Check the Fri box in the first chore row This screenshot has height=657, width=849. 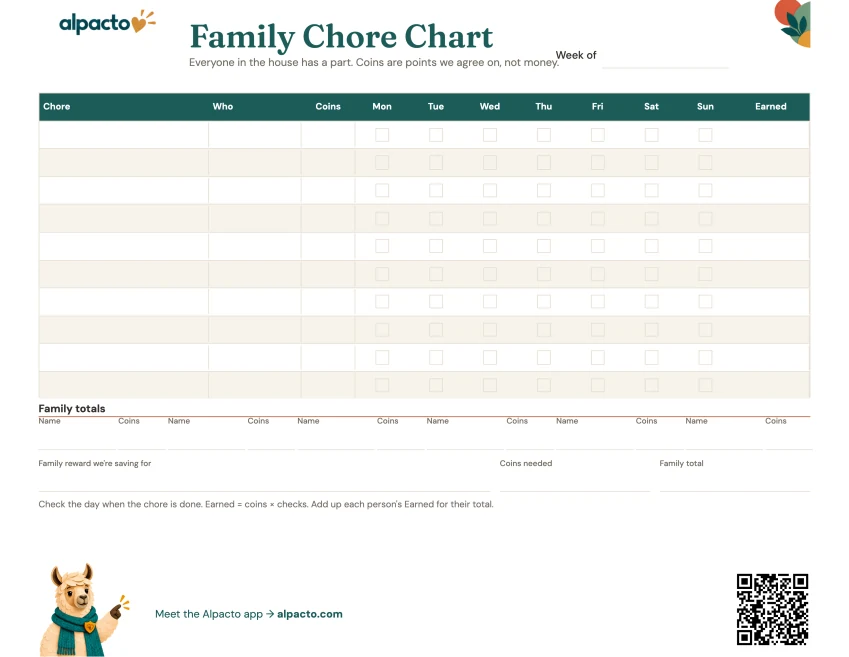(598, 134)
